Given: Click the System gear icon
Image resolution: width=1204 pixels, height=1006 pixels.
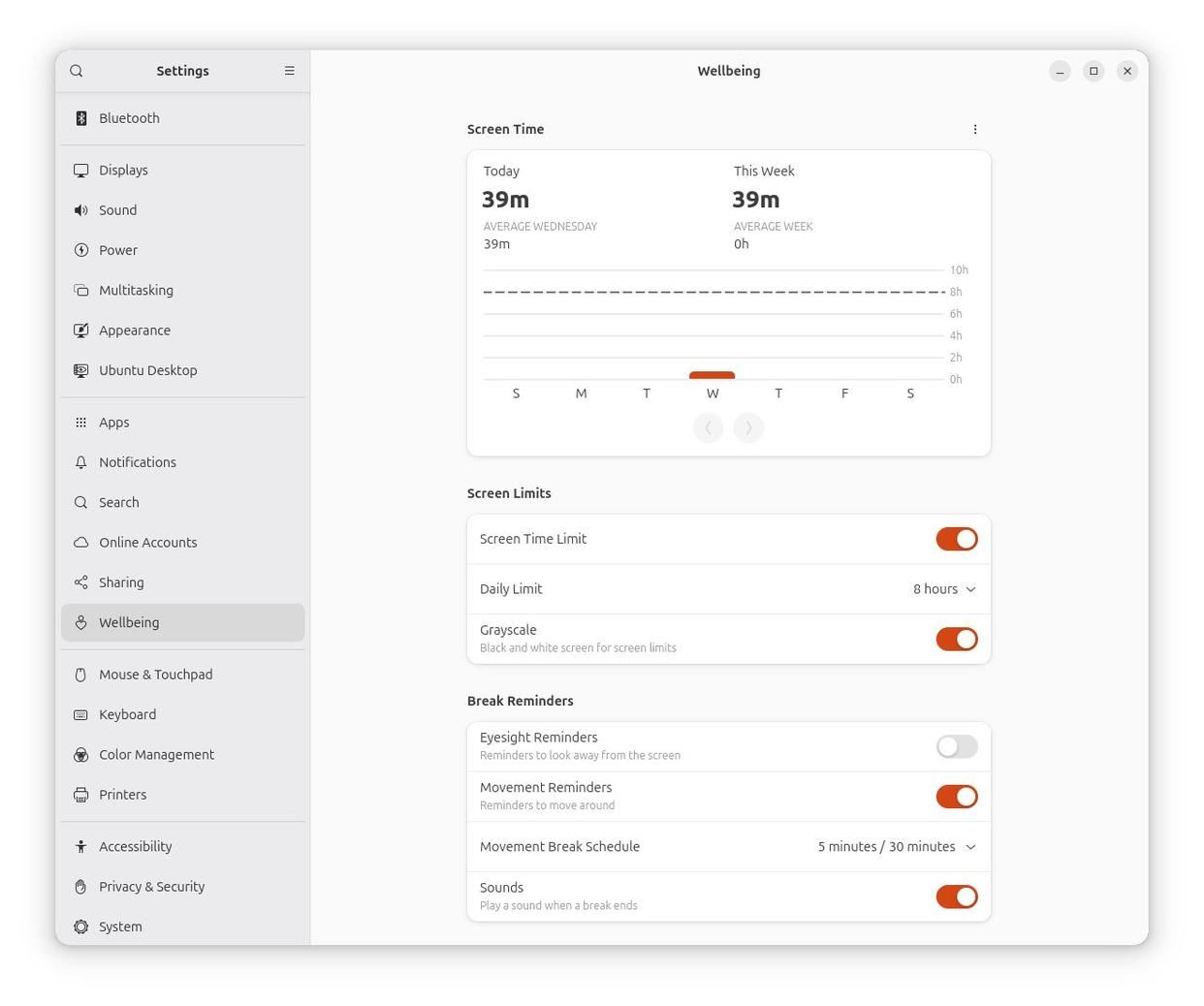Looking at the screenshot, I should [81, 927].
